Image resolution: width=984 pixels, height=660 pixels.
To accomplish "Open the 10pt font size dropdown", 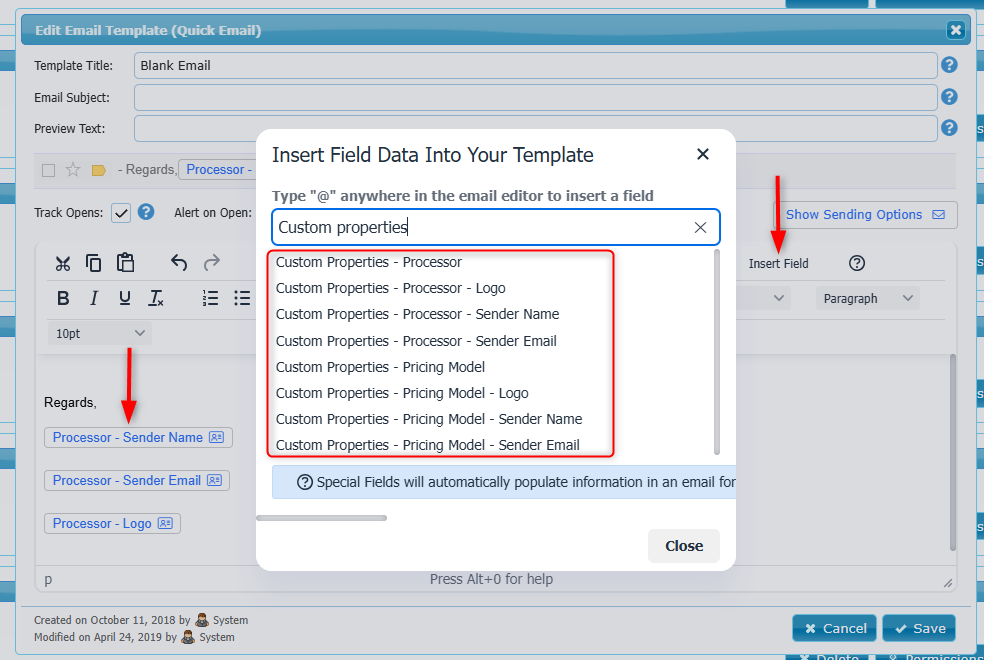I will coord(99,333).
